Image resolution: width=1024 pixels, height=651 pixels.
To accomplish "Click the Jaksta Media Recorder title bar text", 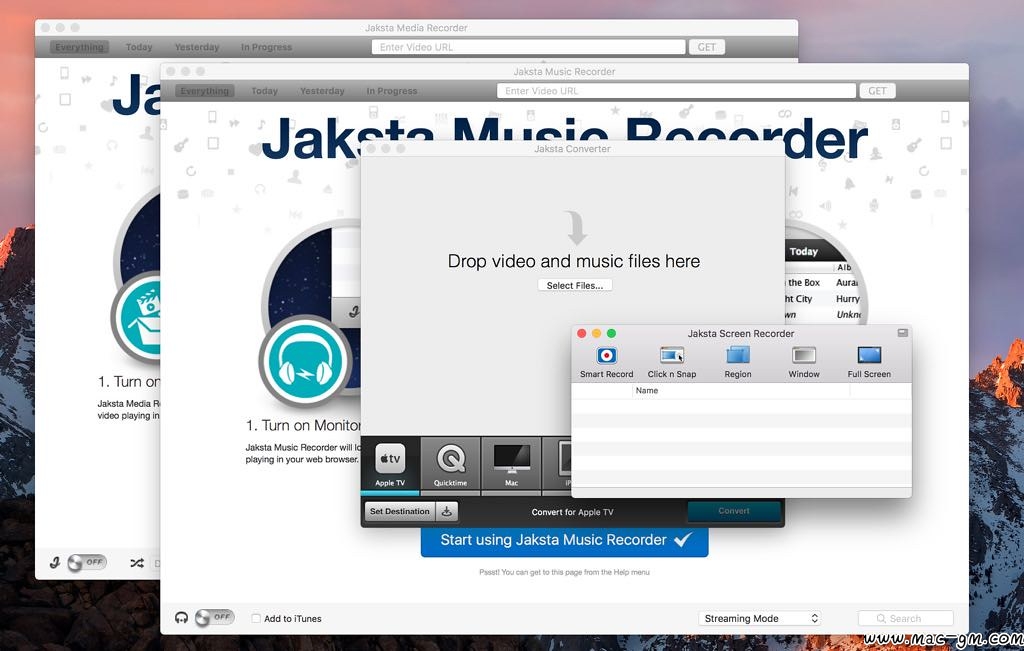I will pos(416,28).
